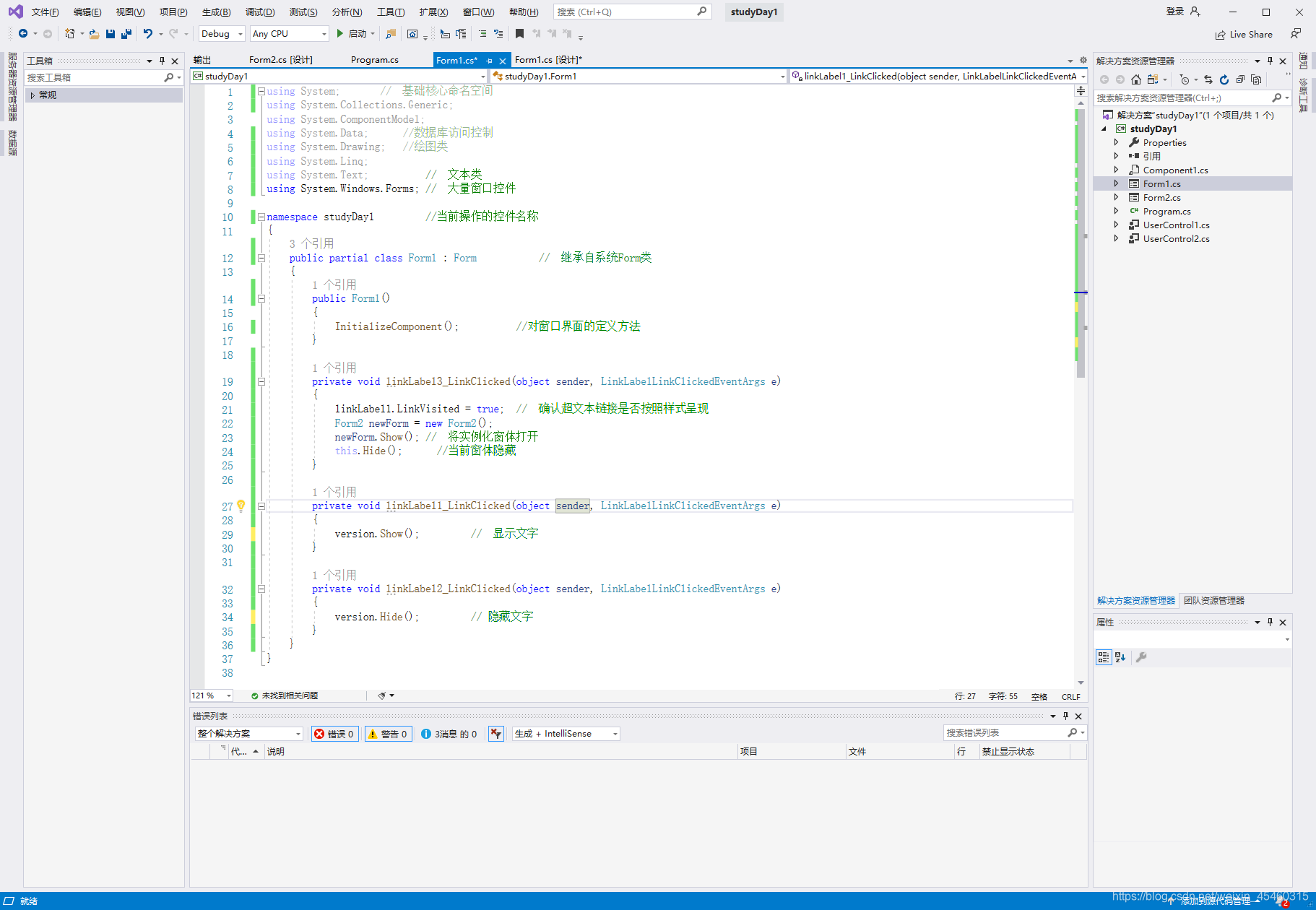Click the Open File folder icon
The height and width of the screenshot is (910, 1316).
pos(94,34)
